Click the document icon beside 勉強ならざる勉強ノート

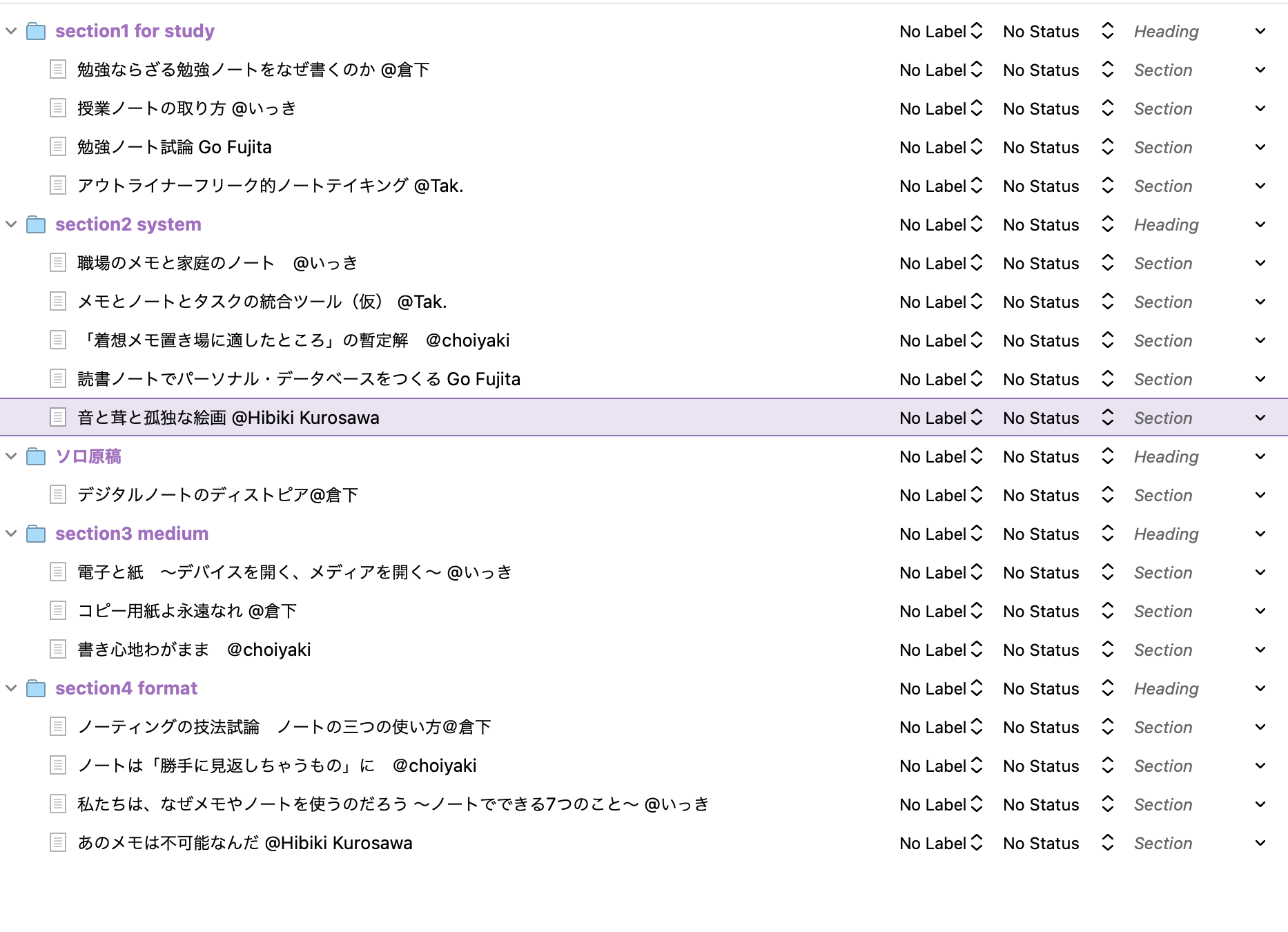(x=58, y=69)
